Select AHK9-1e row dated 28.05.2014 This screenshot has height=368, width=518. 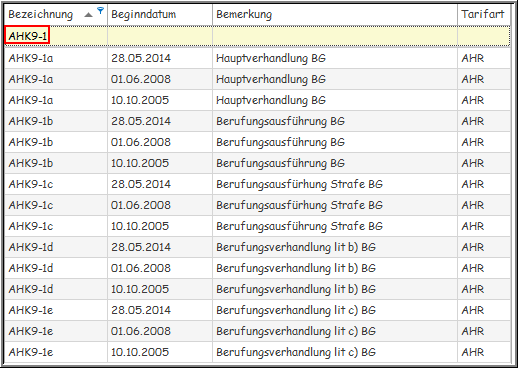coord(257,310)
